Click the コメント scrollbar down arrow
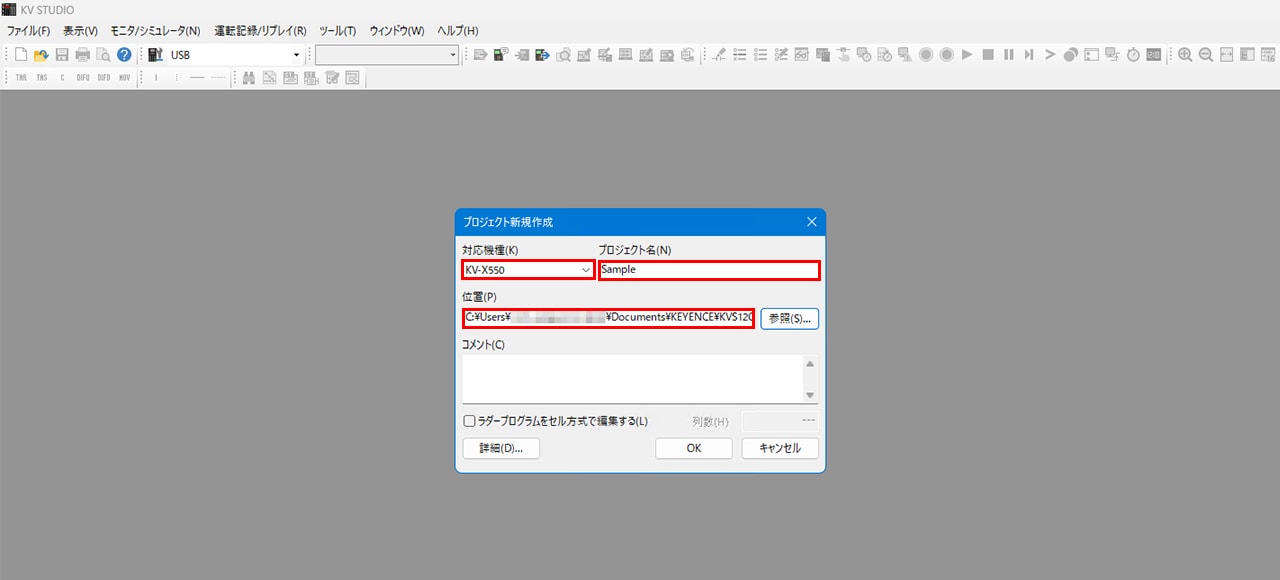The image size is (1280, 580). pos(810,394)
